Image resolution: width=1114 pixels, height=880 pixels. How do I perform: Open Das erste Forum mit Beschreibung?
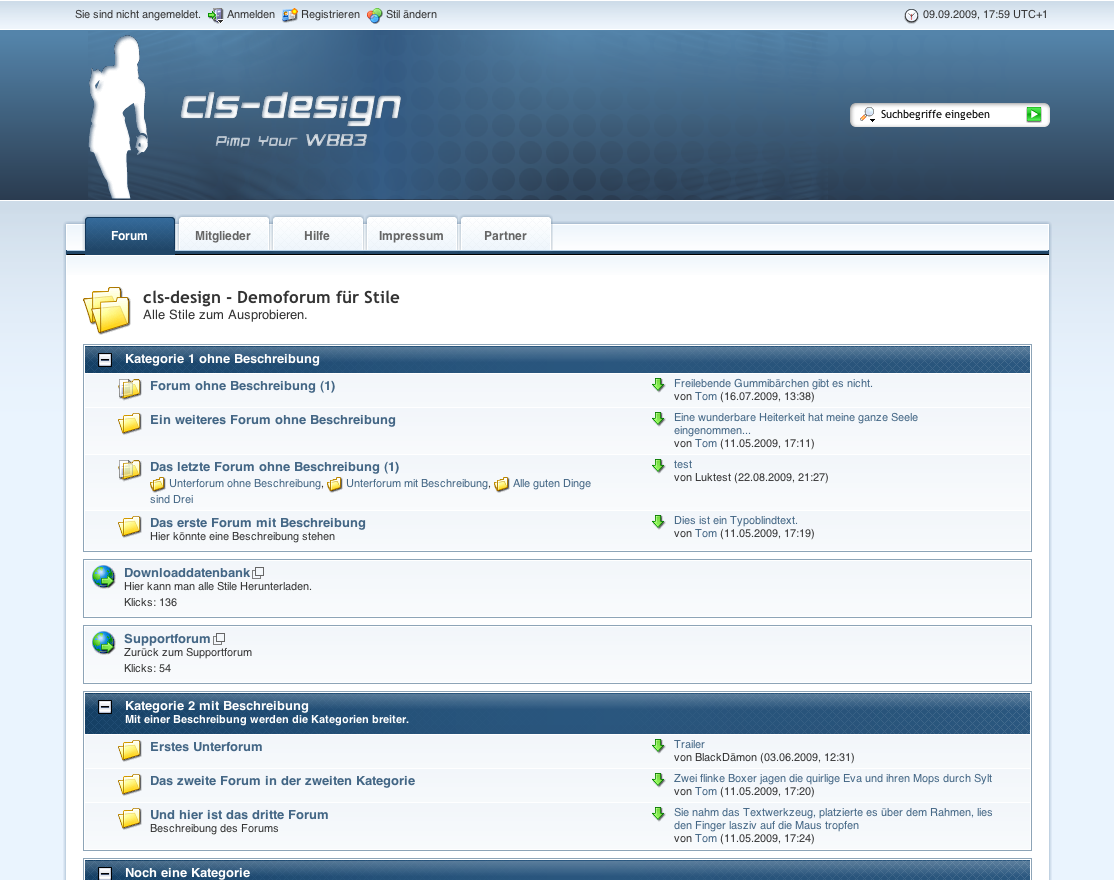pos(258,523)
